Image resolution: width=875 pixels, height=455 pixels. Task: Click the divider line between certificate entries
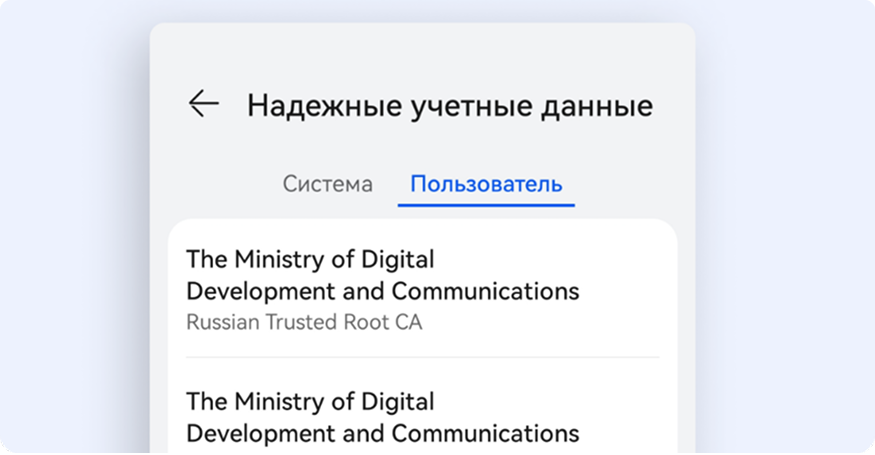pyautogui.click(x=422, y=357)
